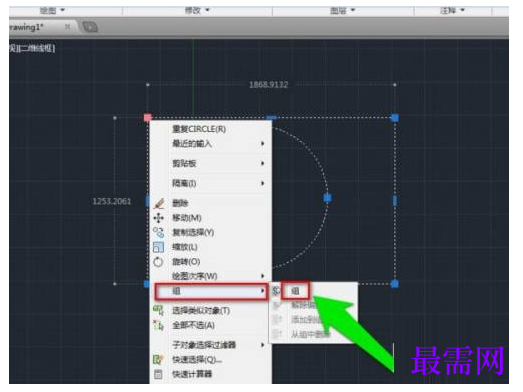Select the rectangle's right edge midpoint grip
The width and height of the screenshot is (523, 392).
pyautogui.click(x=395, y=201)
